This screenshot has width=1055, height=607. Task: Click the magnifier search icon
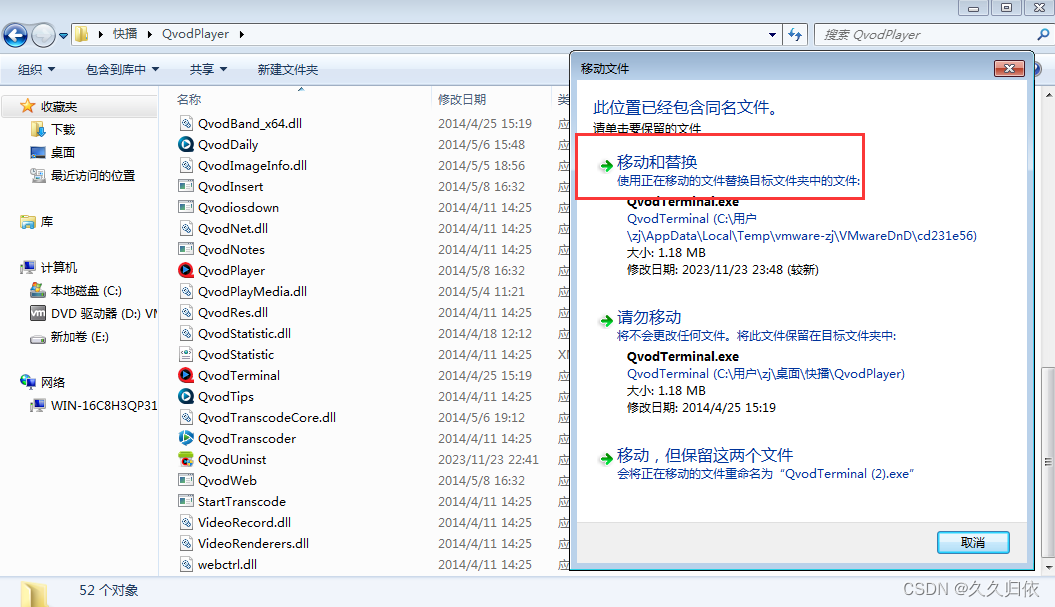click(x=1043, y=34)
